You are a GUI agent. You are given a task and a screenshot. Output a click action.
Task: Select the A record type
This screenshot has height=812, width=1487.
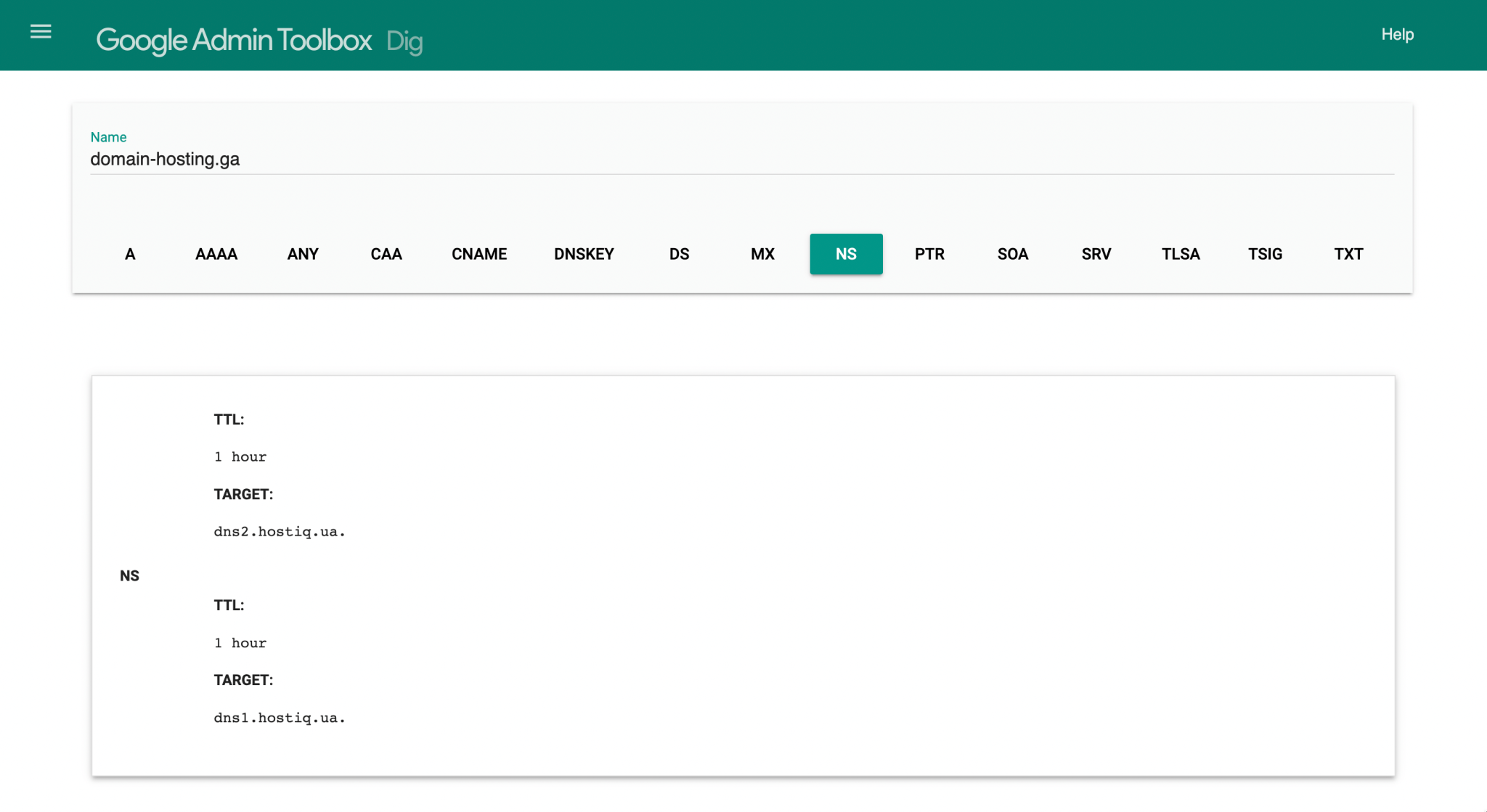pyautogui.click(x=130, y=254)
